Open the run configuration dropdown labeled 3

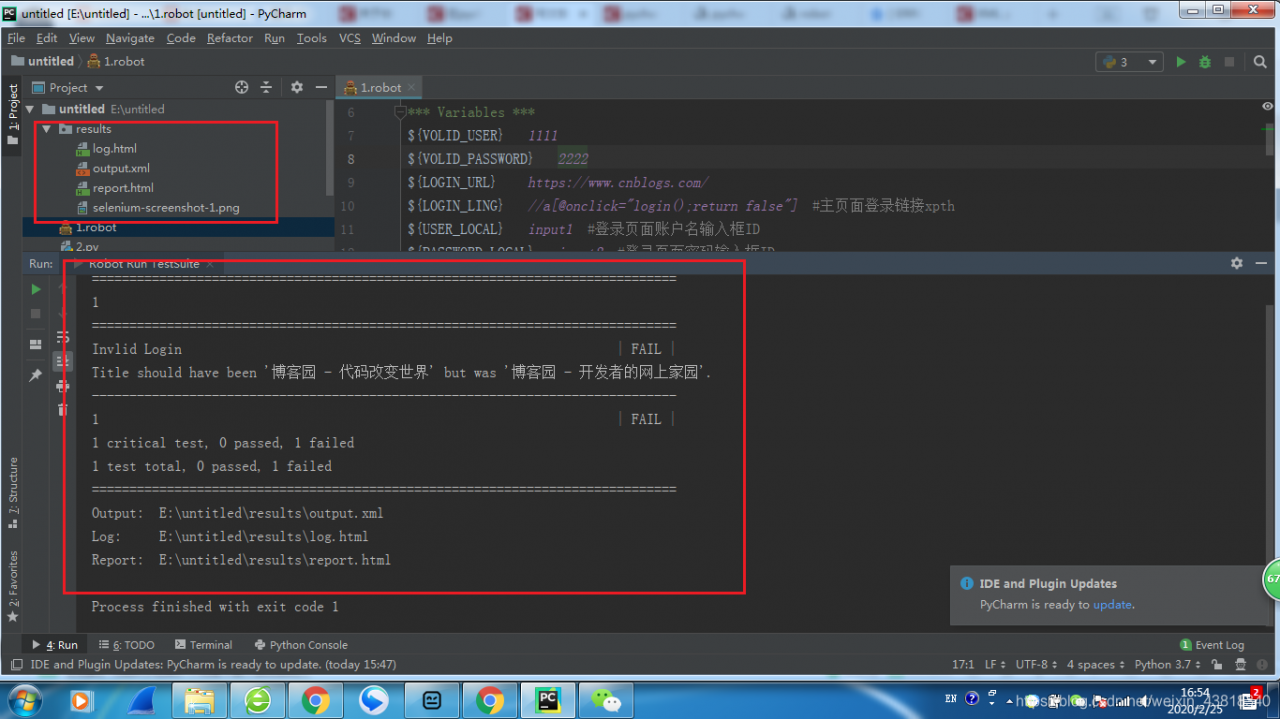tap(1129, 62)
